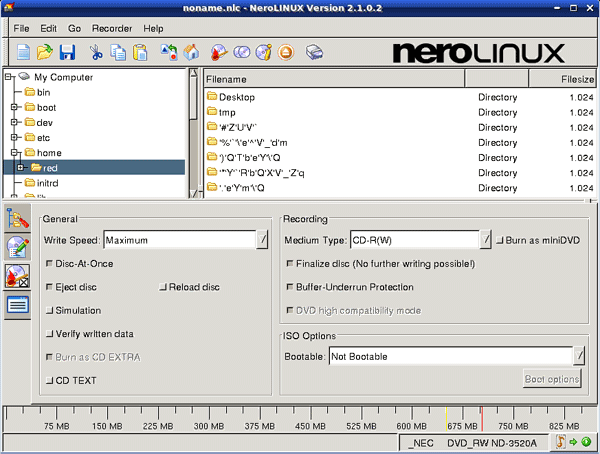Select the tmp directory row
Image resolution: width=600 pixels, height=454 pixels.
click(399, 112)
